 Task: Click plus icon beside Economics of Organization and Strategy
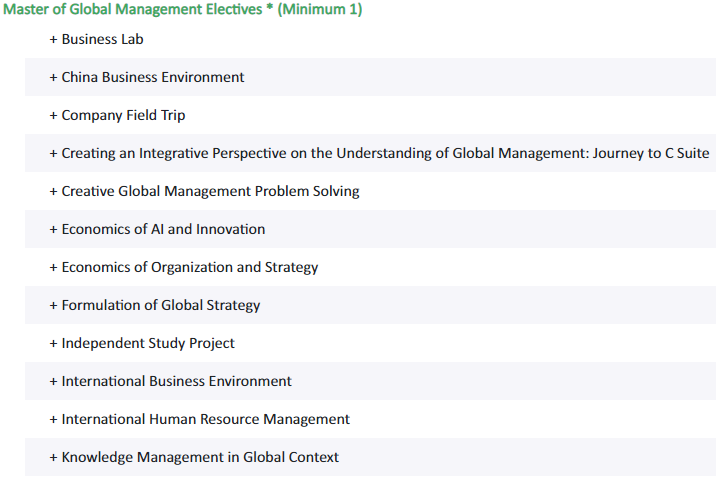coord(53,267)
